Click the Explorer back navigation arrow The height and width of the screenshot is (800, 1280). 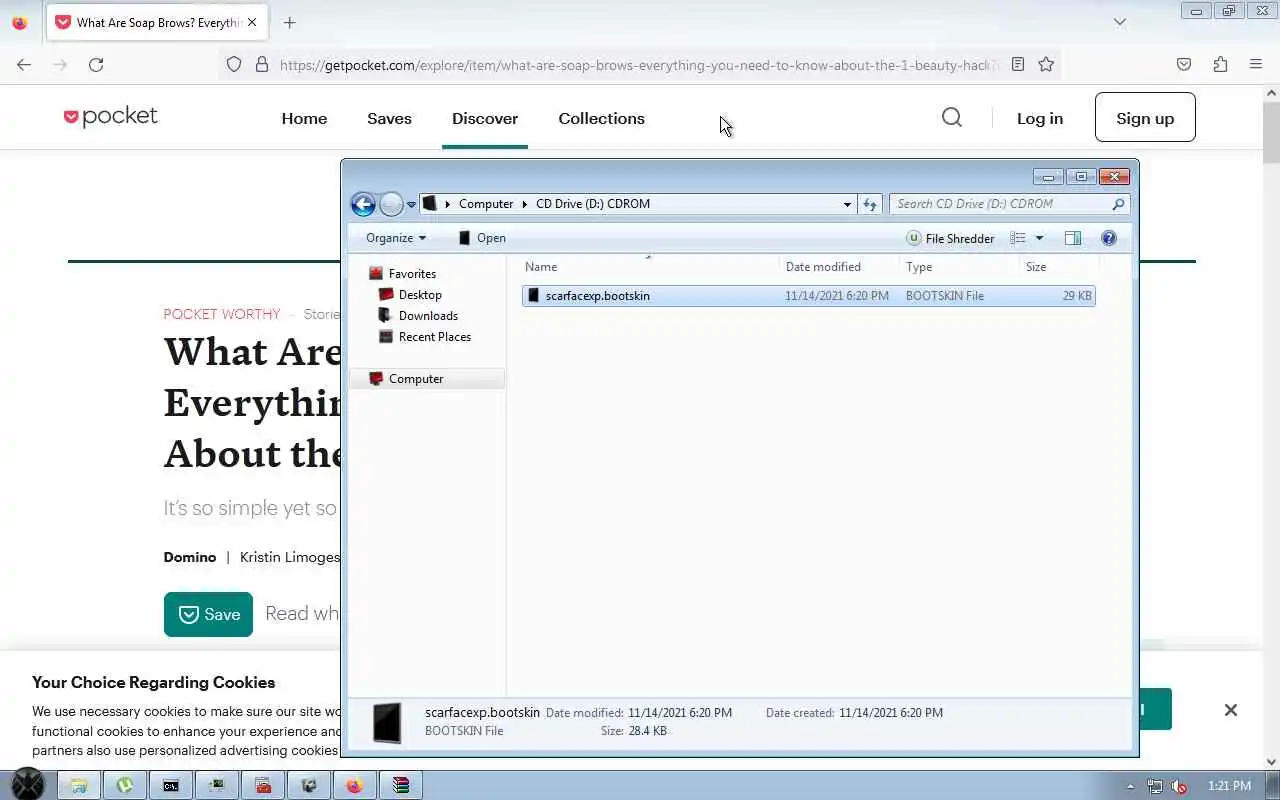[x=363, y=204]
